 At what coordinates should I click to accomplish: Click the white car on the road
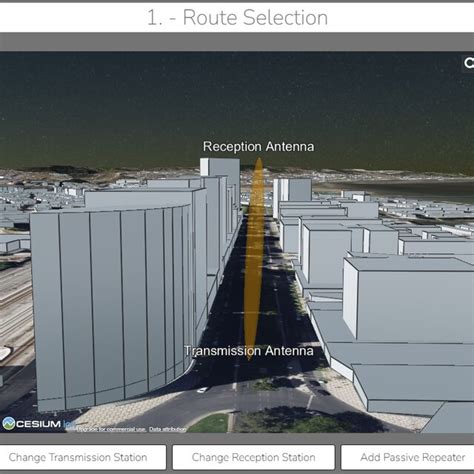[202, 390]
